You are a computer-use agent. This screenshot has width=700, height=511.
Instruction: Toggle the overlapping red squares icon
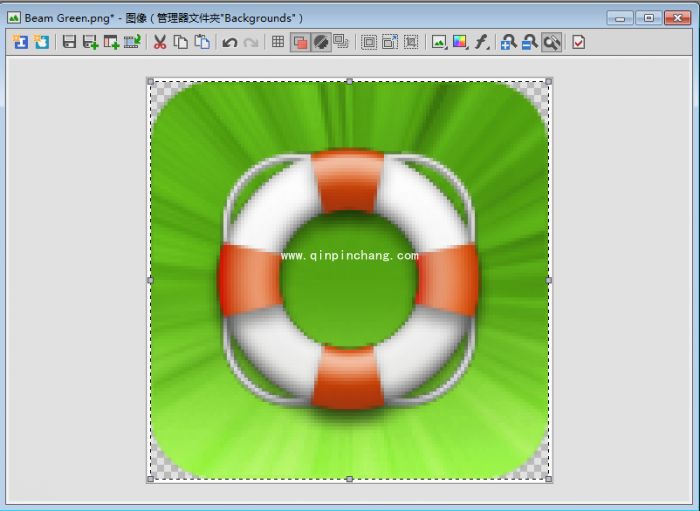tap(300, 42)
